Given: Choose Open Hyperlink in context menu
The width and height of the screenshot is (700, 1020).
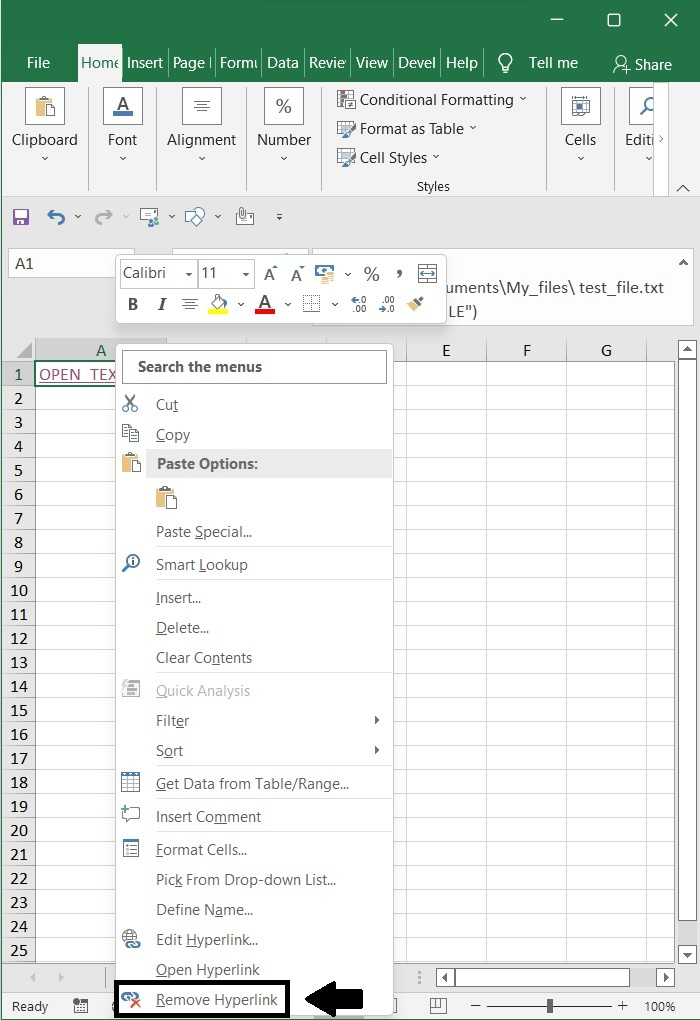Looking at the screenshot, I should tap(254, 969).
